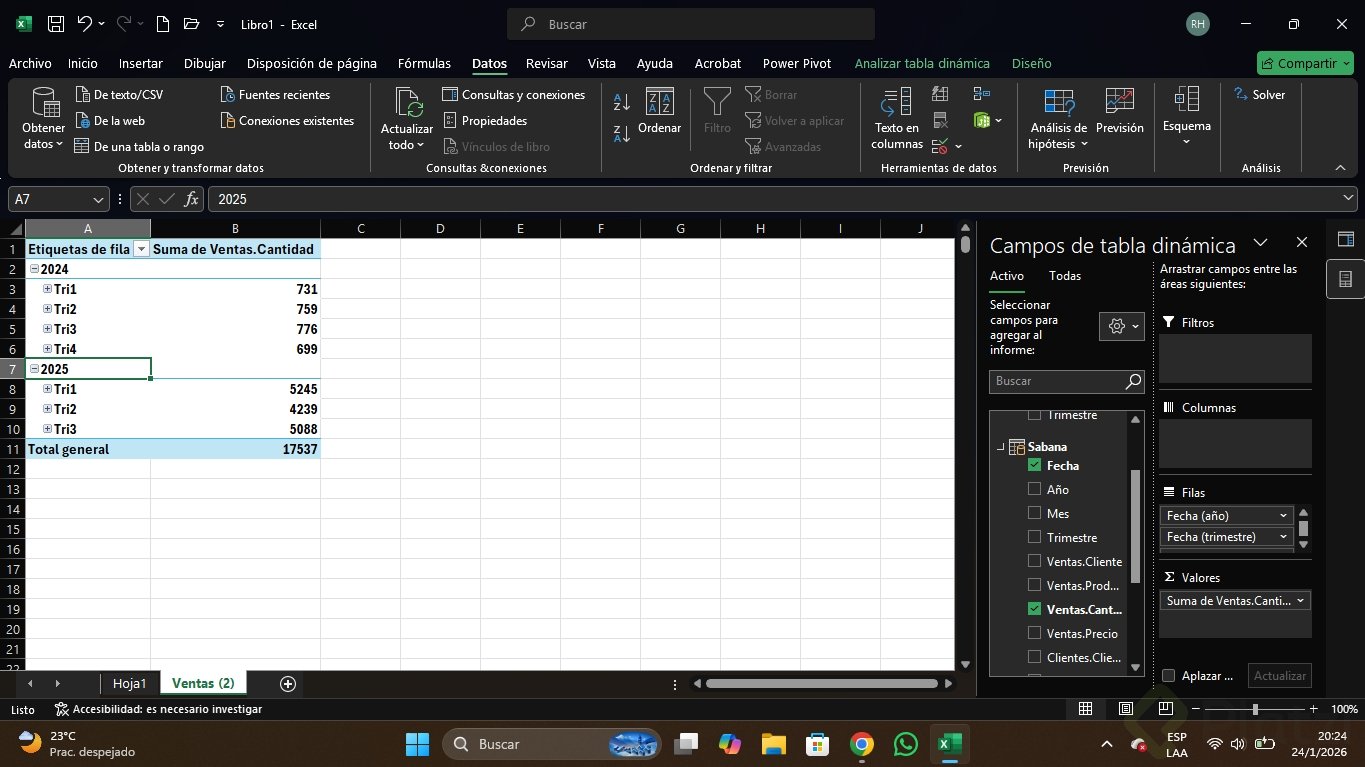Add a new sheet with plus icon
This screenshot has height=767, width=1365.
click(x=288, y=684)
